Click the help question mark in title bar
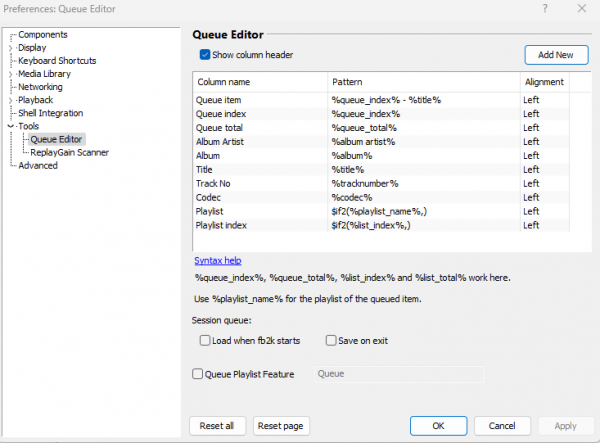Screen dimensions: 600x443 click(545, 9)
